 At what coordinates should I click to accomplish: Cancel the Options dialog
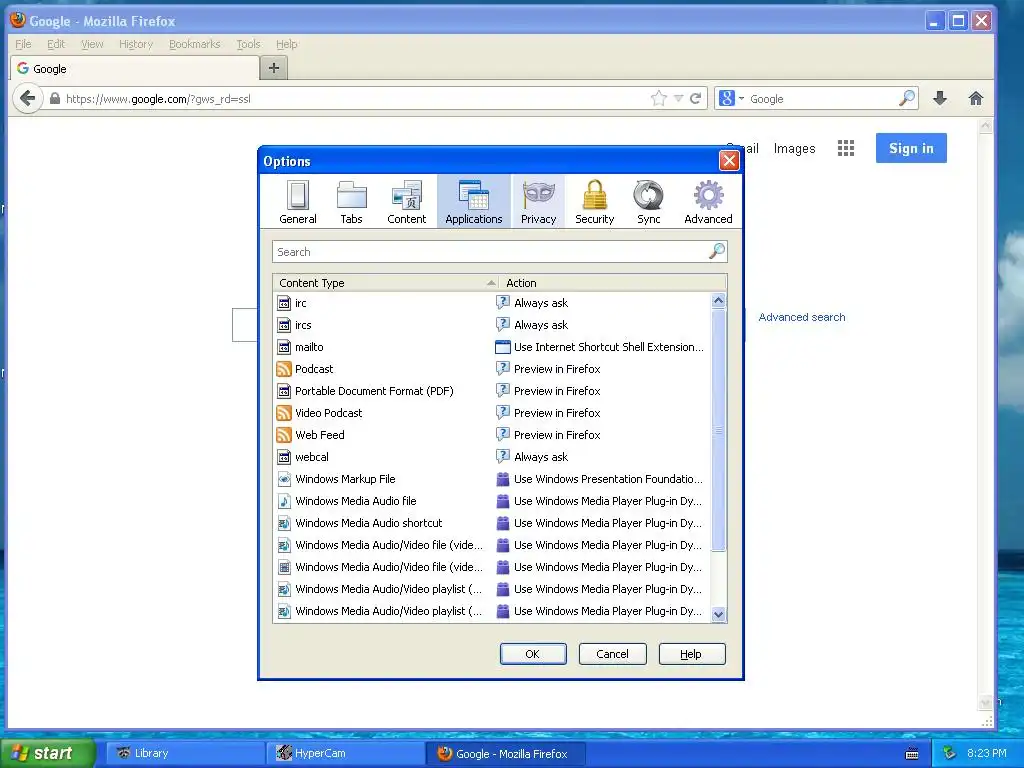coord(612,654)
